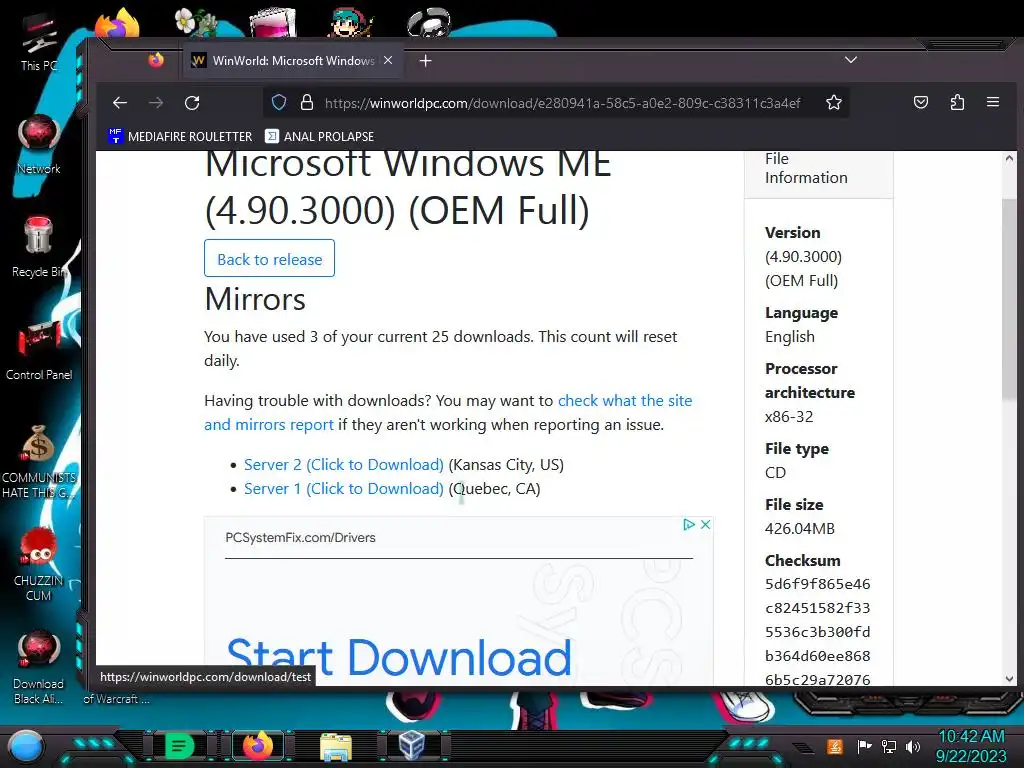1024x768 pixels.
Task: Reload the current page
Action: tap(192, 103)
